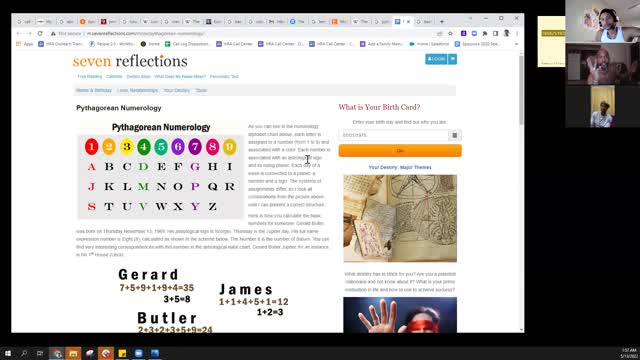This screenshot has width=640, height=360.
Task: Open the Windows Start menu
Action: pos(8,353)
